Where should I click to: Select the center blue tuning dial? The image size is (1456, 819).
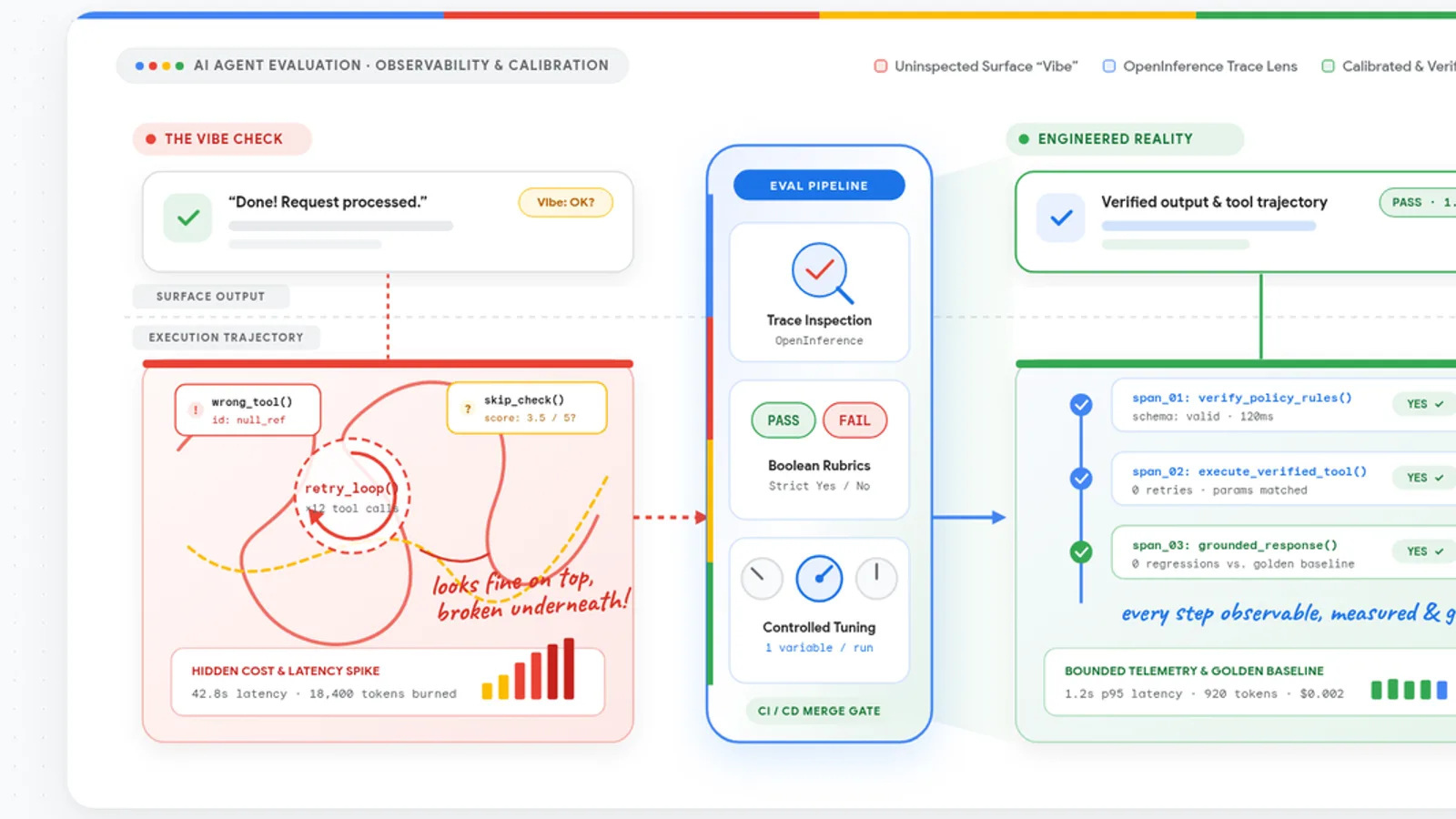[x=819, y=579]
